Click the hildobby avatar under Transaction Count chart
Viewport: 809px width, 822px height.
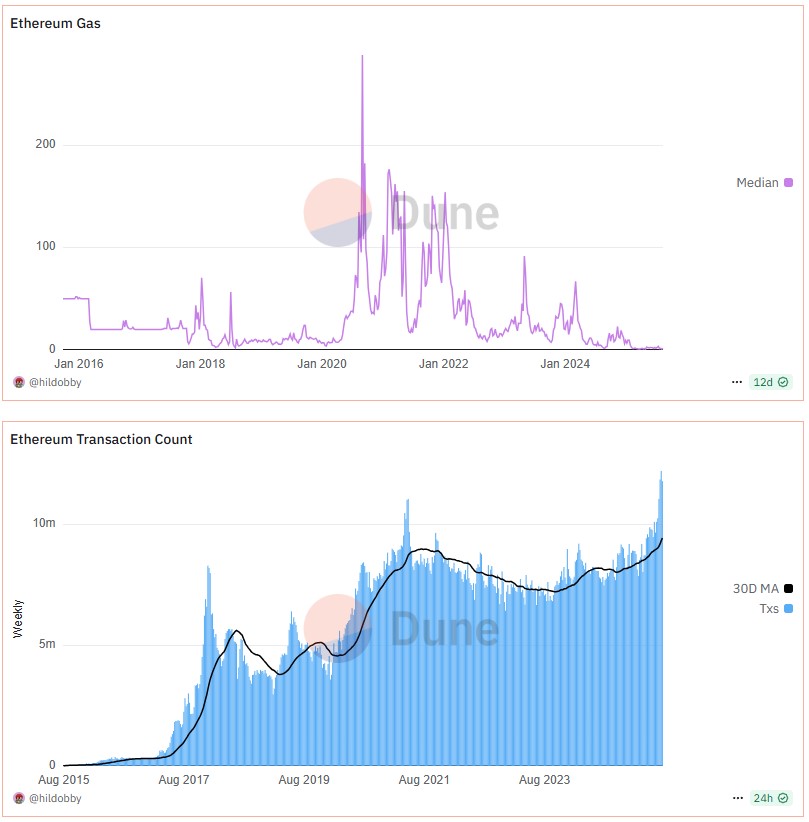19,798
